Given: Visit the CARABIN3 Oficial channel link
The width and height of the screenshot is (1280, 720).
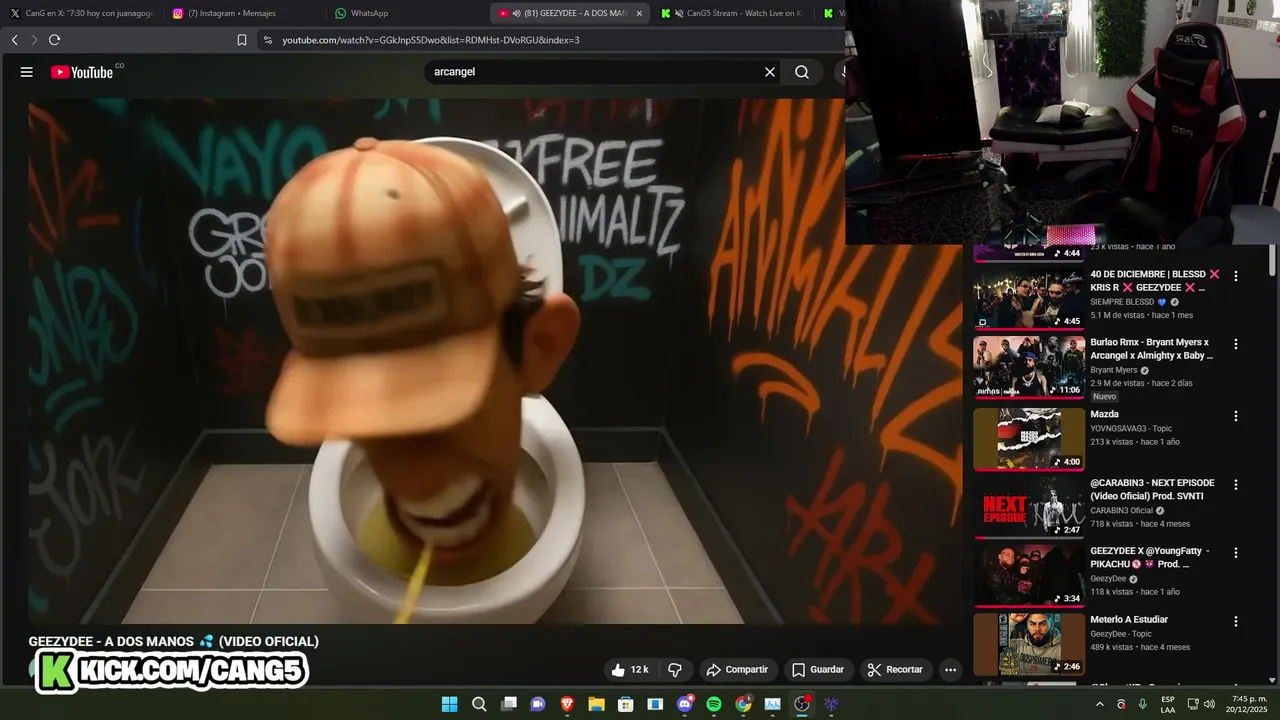Looking at the screenshot, I should coord(1122,511).
